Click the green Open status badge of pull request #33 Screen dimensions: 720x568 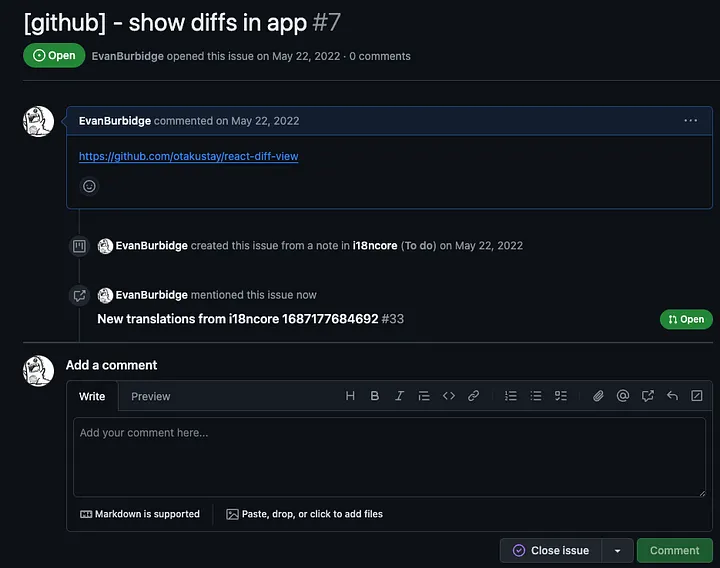tap(686, 319)
